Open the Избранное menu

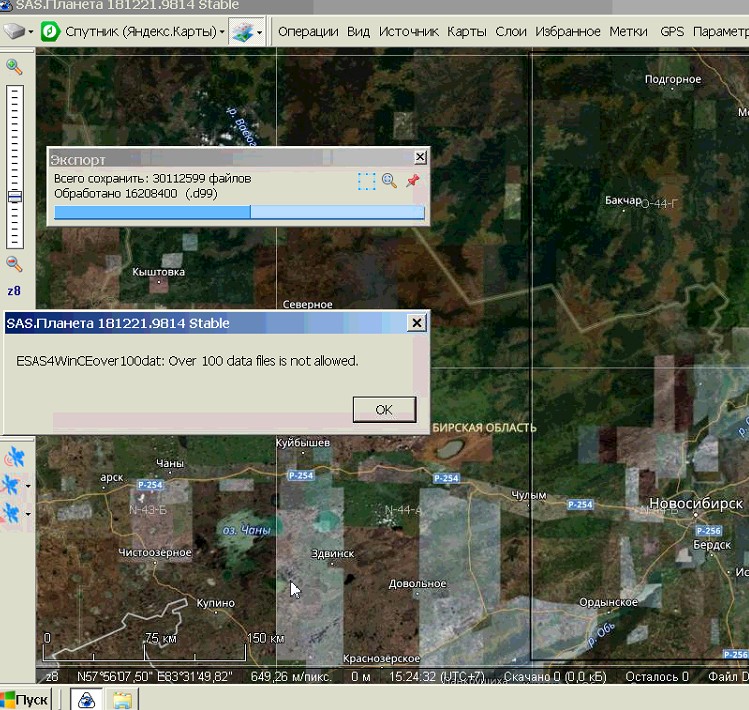[566, 31]
